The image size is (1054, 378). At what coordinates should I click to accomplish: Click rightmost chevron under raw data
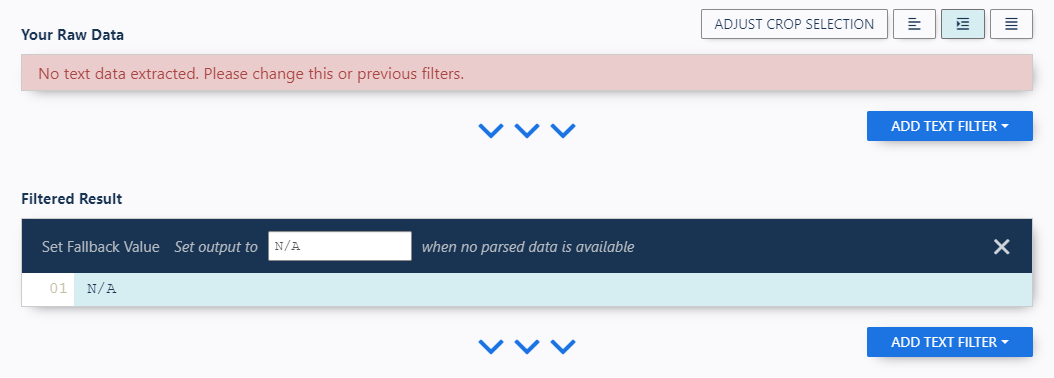(563, 130)
